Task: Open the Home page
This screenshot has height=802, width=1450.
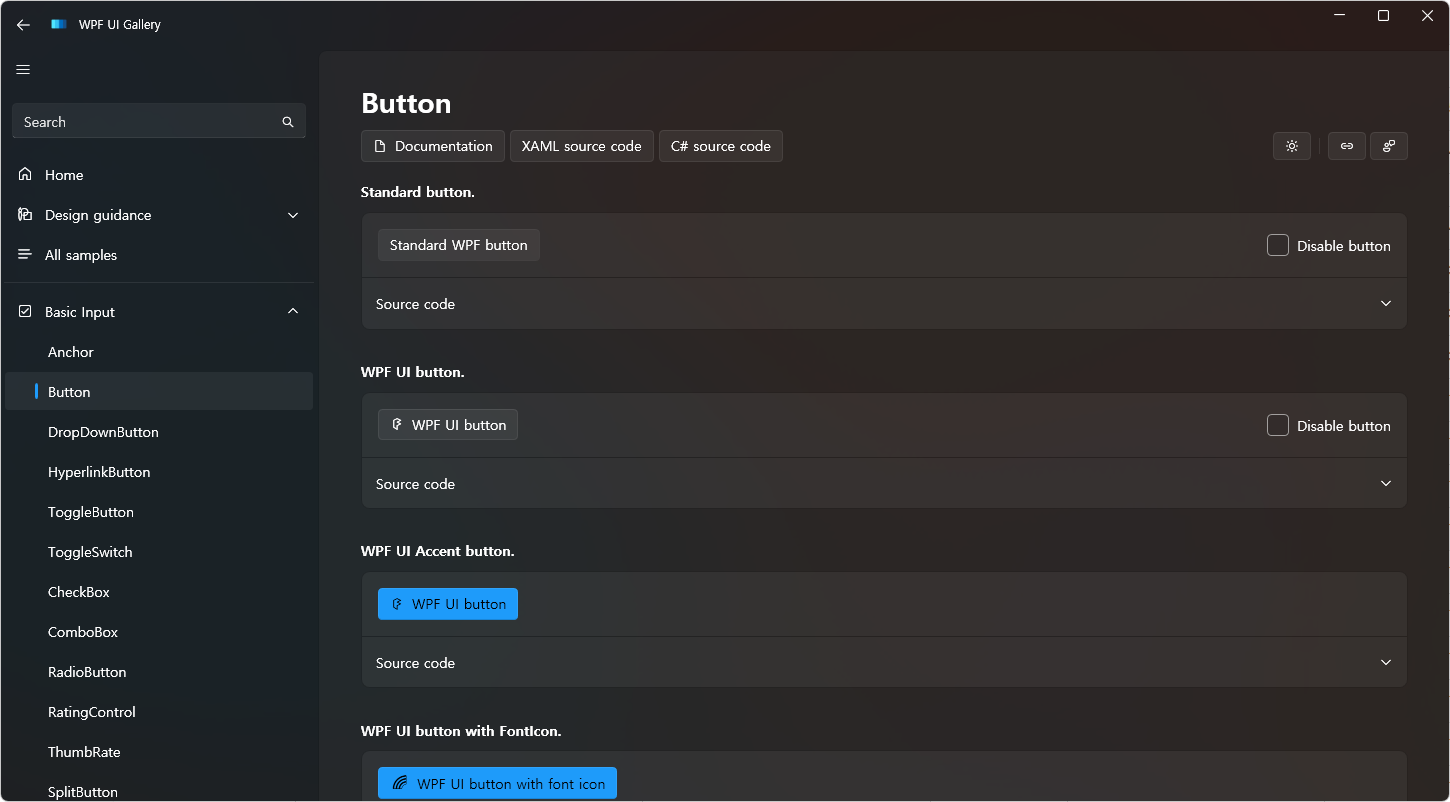Action: [159, 175]
